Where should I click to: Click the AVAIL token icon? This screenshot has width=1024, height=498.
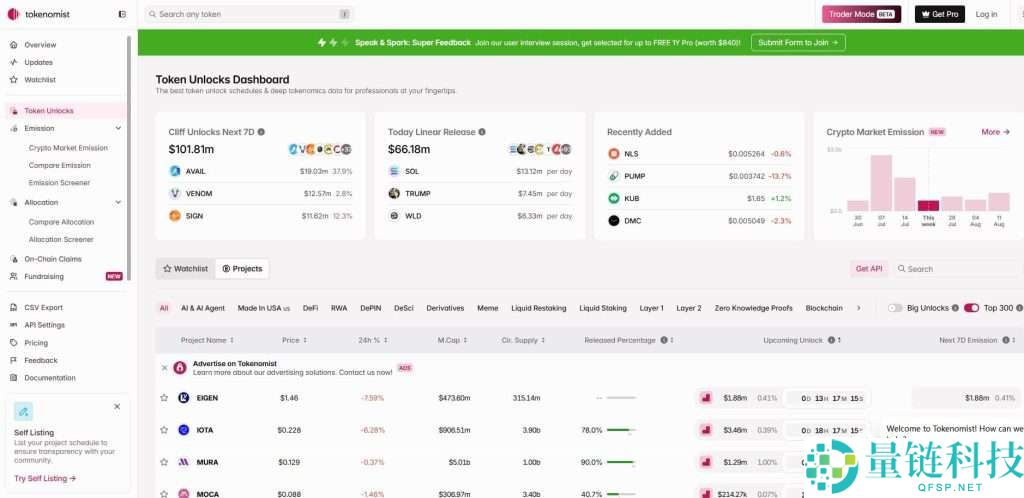175,171
